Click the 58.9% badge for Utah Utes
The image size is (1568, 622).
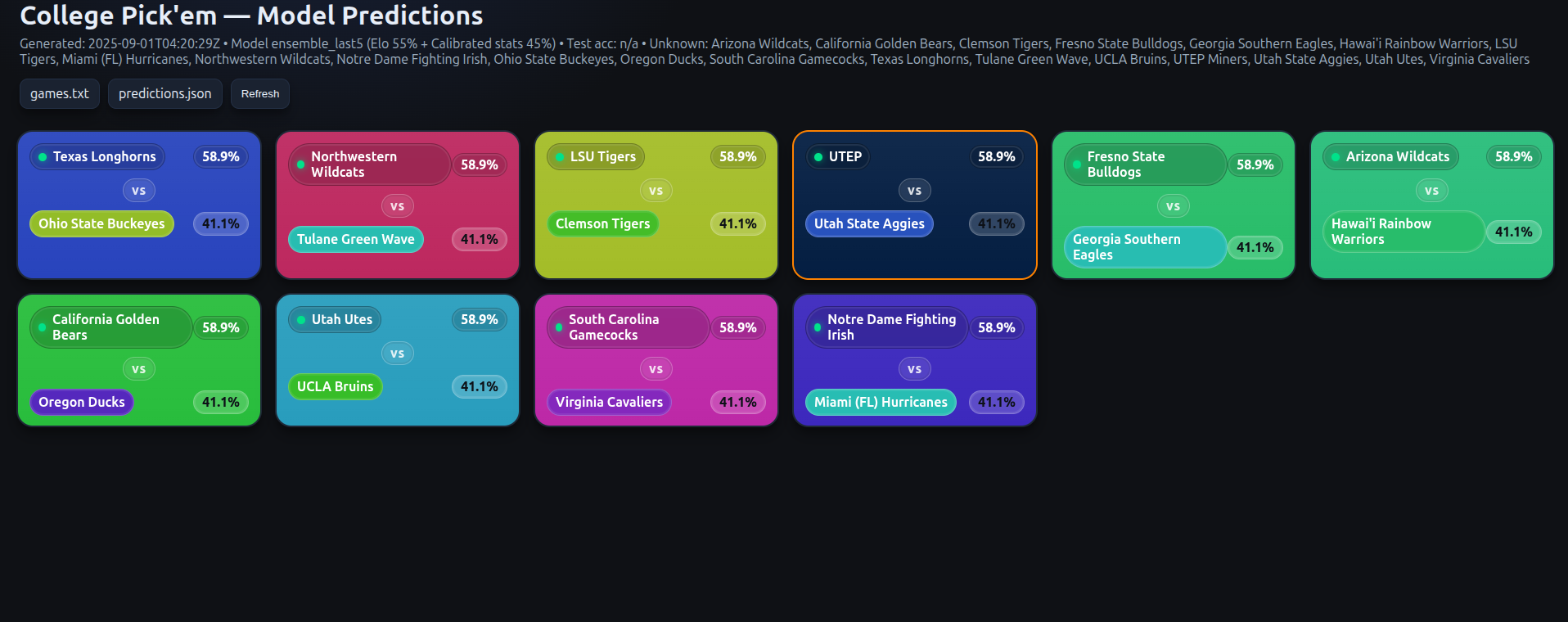pos(480,319)
